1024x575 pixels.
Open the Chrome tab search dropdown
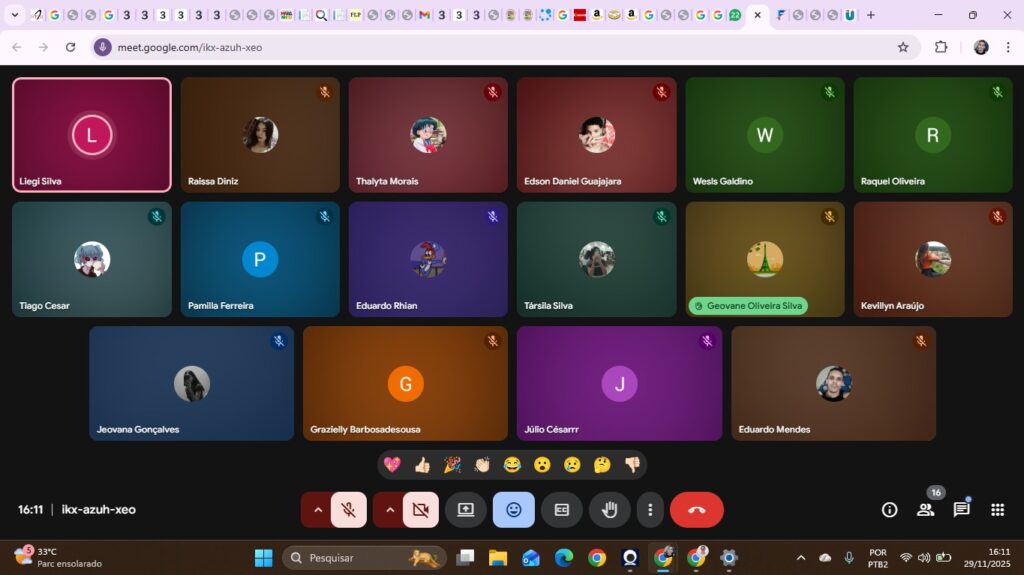[x=15, y=15]
